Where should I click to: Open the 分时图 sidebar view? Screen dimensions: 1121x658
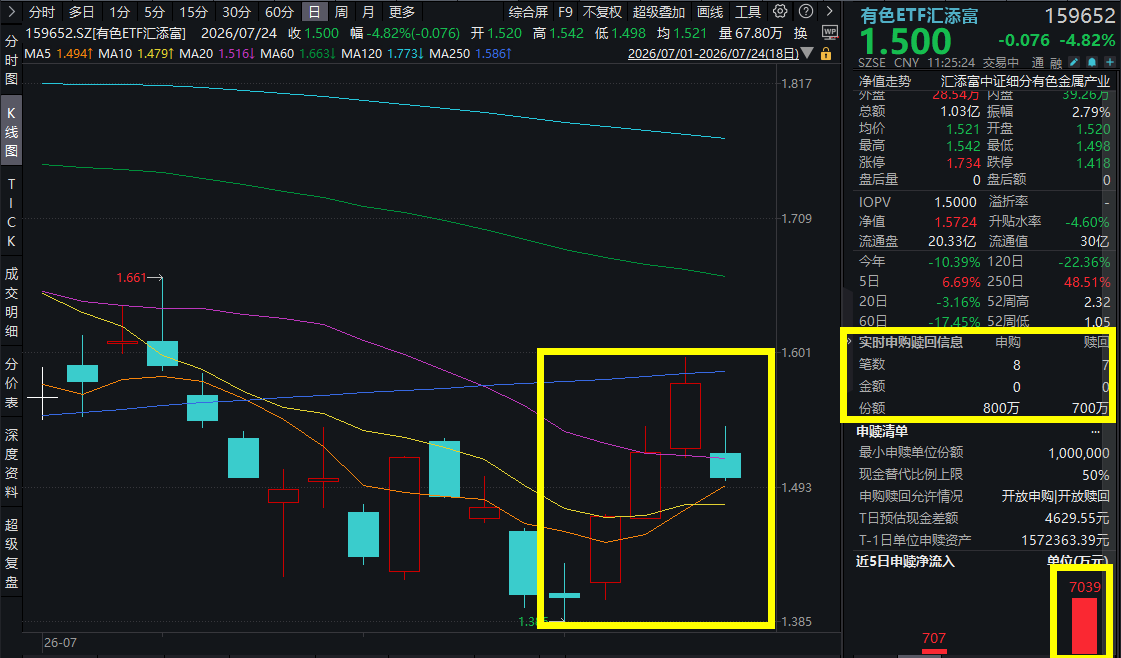(11, 60)
